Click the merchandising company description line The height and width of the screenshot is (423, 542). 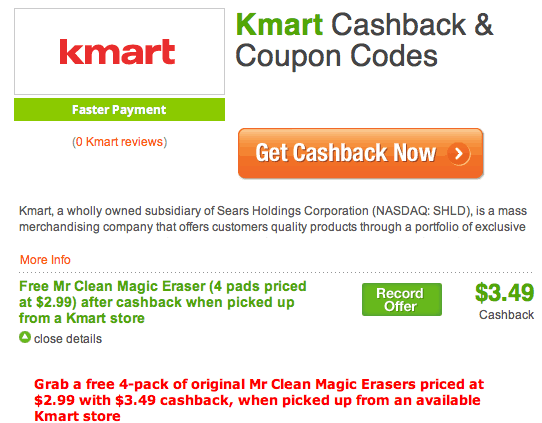272,227
